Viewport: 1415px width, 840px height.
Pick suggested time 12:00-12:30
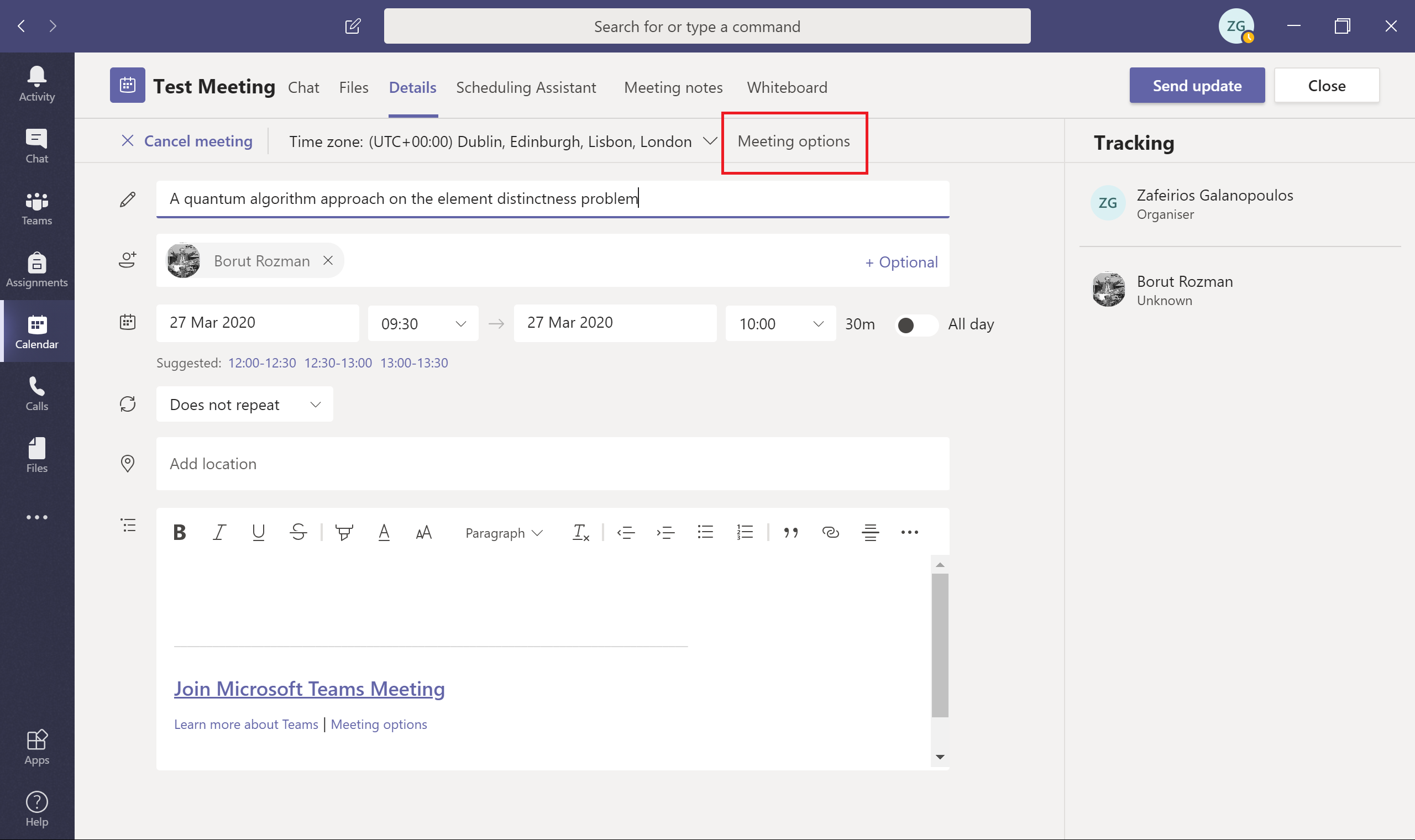click(x=262, y=363)
